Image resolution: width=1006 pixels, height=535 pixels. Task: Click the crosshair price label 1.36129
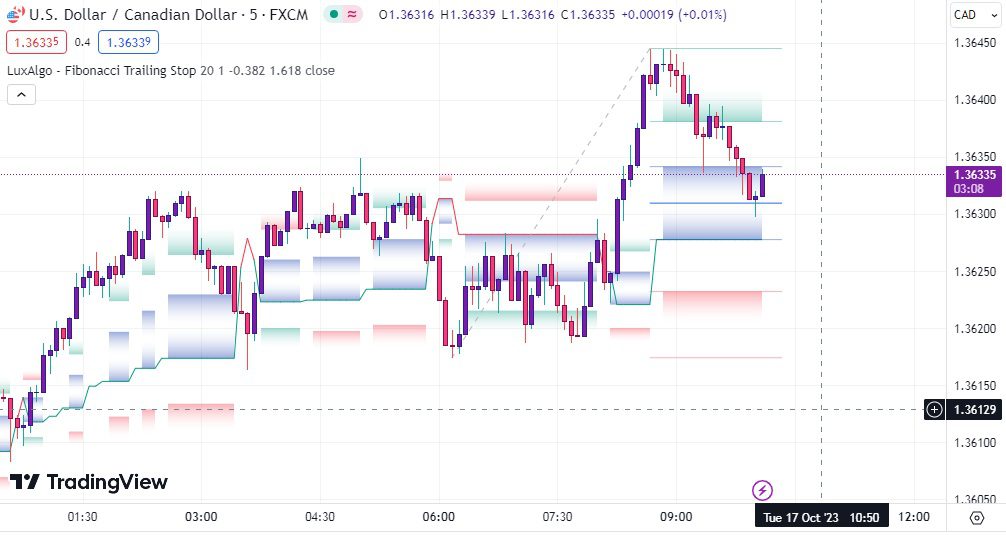pos(975,409)
